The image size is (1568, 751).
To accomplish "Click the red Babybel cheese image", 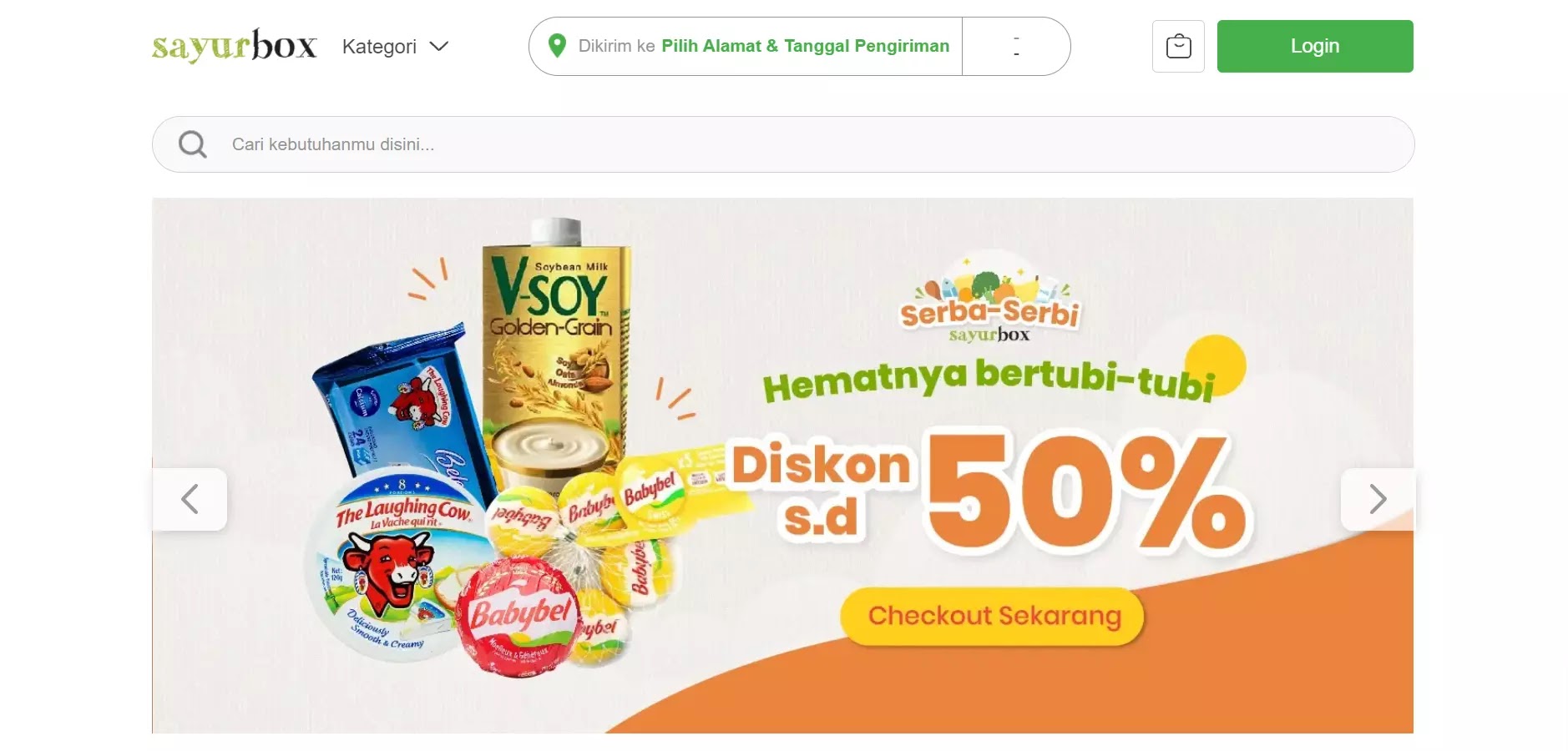I will coord(518,617).
